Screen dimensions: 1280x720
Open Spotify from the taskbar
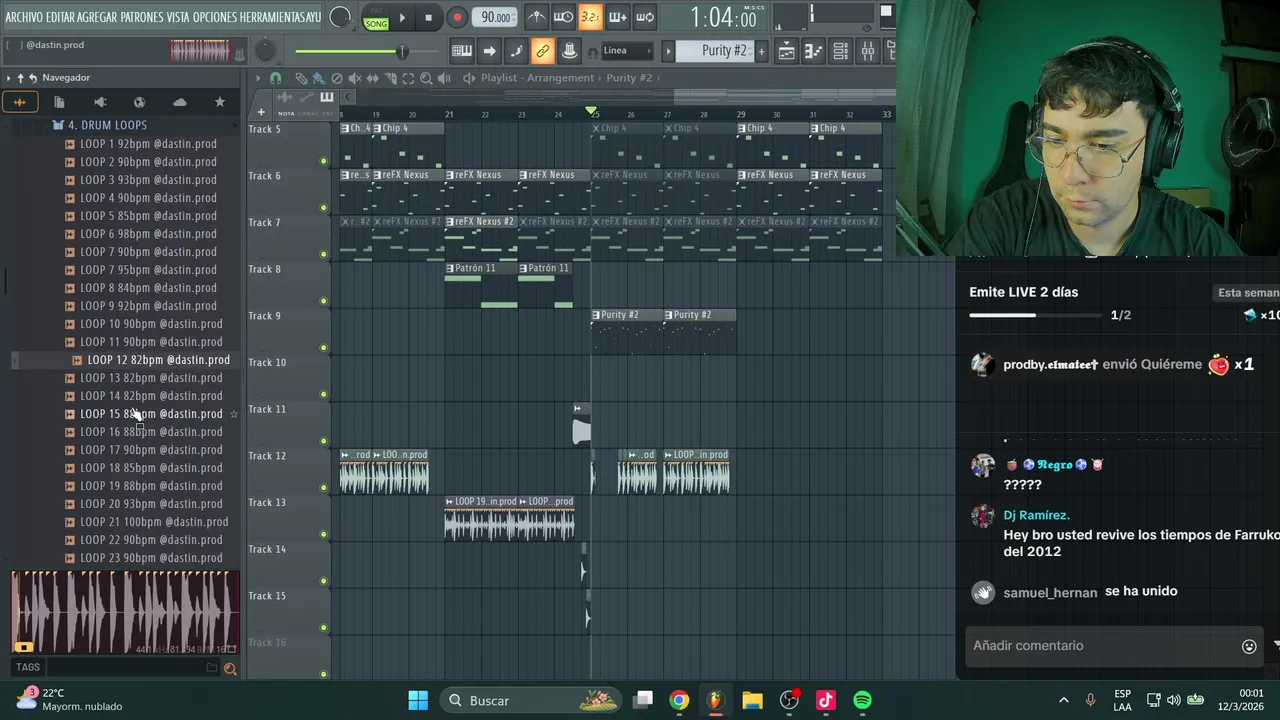click(862, 700)
